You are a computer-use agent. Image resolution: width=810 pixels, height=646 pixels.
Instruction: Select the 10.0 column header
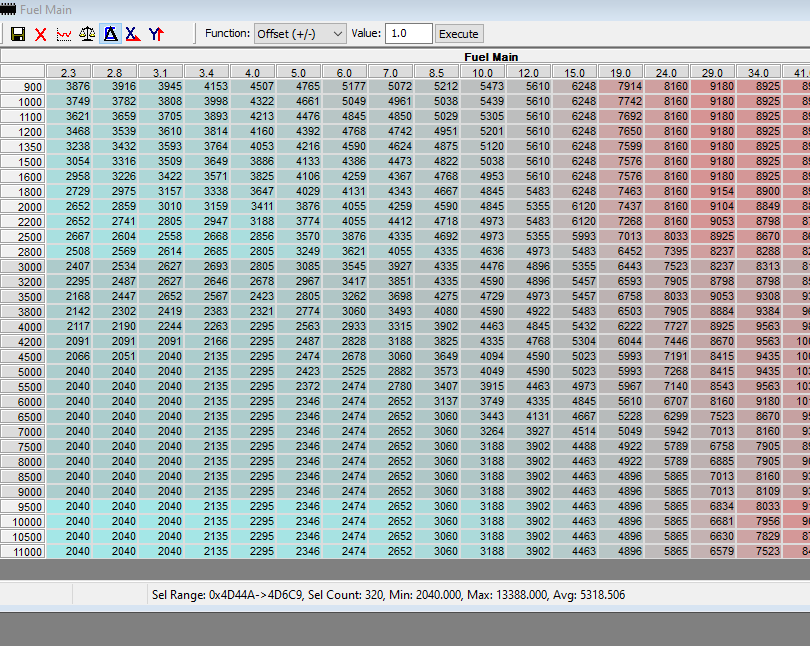tap(483, 72)
